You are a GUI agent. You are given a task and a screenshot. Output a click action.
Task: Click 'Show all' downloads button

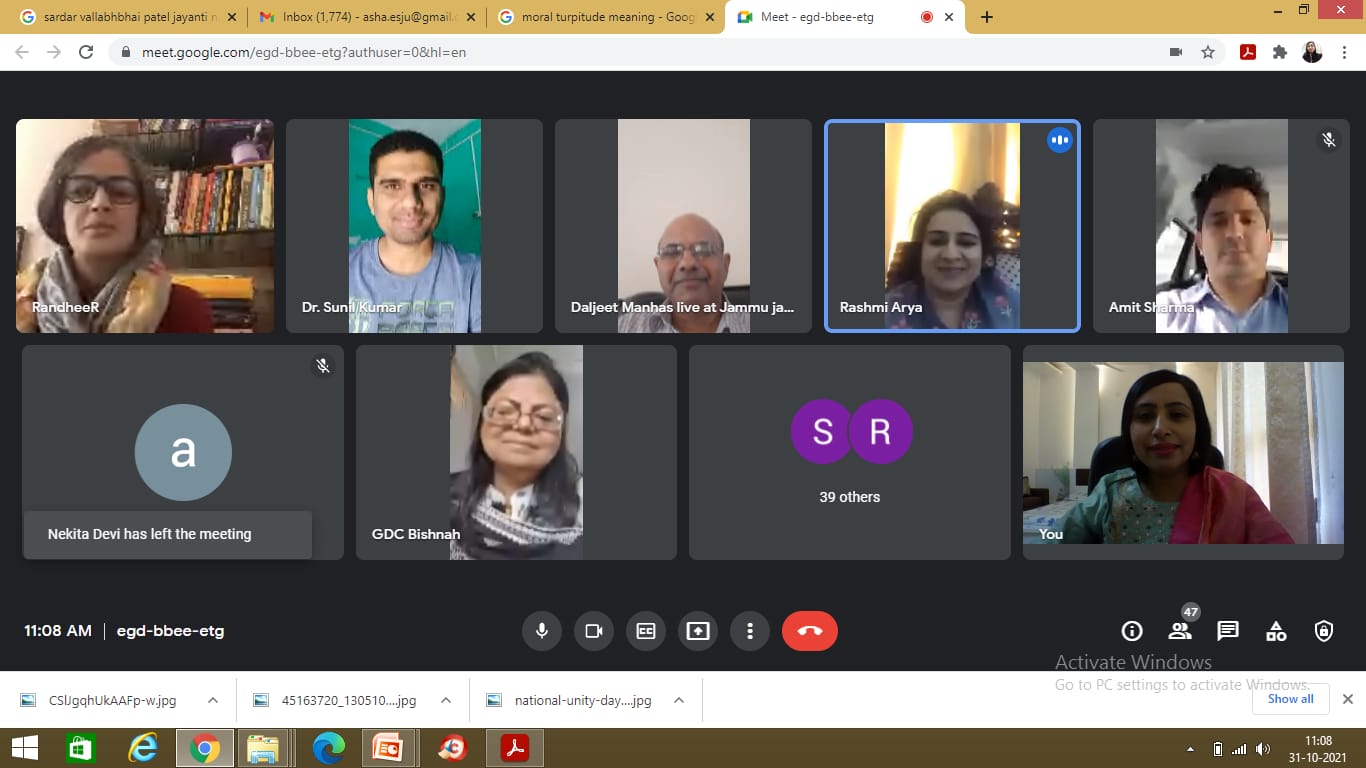point(1291,699)
